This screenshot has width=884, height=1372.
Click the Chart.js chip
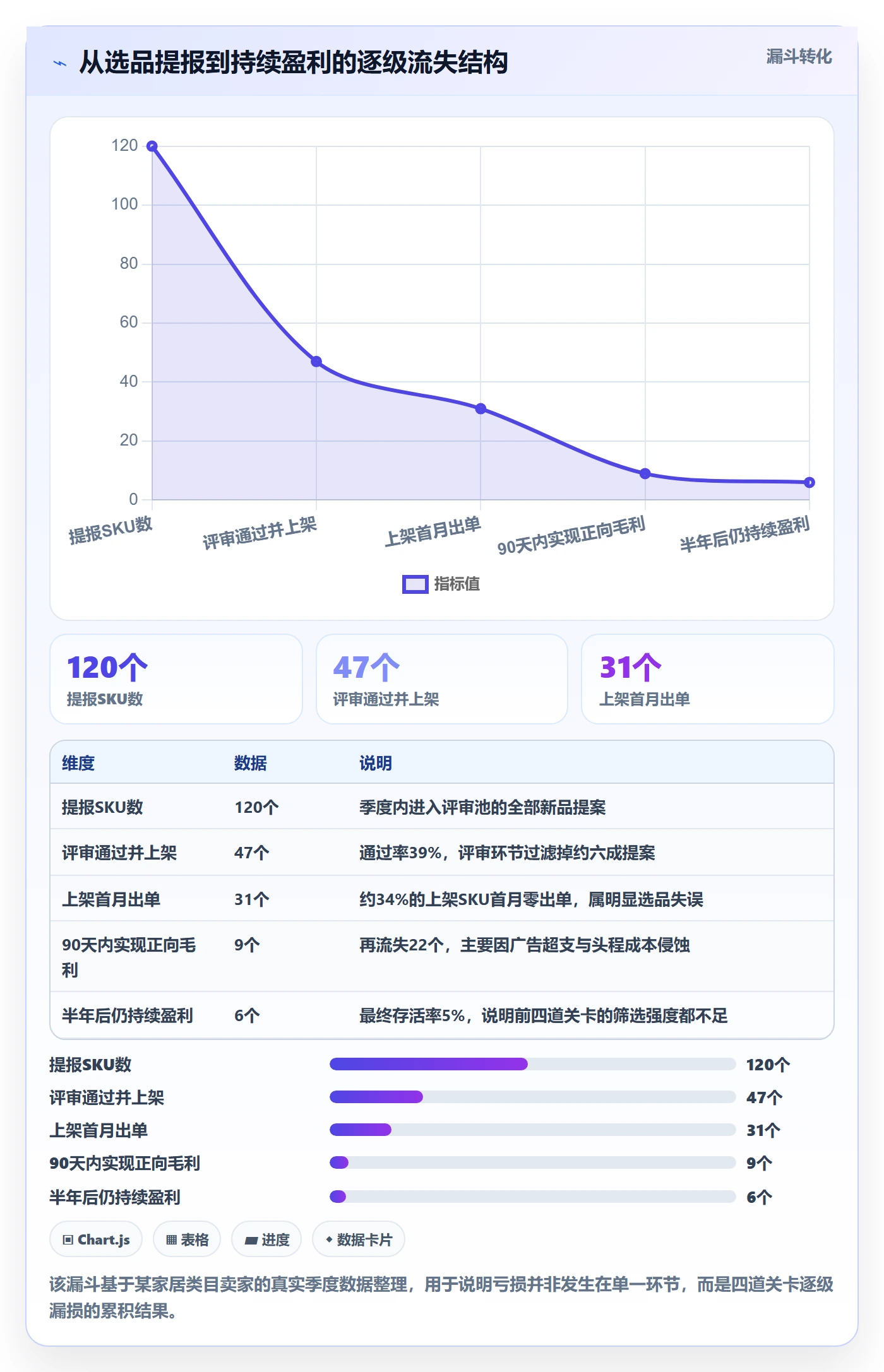pyautogui.click(x=96, y=1239)
